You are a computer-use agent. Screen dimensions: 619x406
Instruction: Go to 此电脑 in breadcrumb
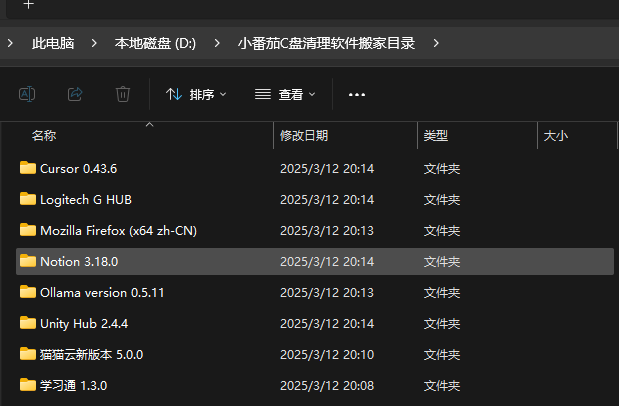coord(53,43)
